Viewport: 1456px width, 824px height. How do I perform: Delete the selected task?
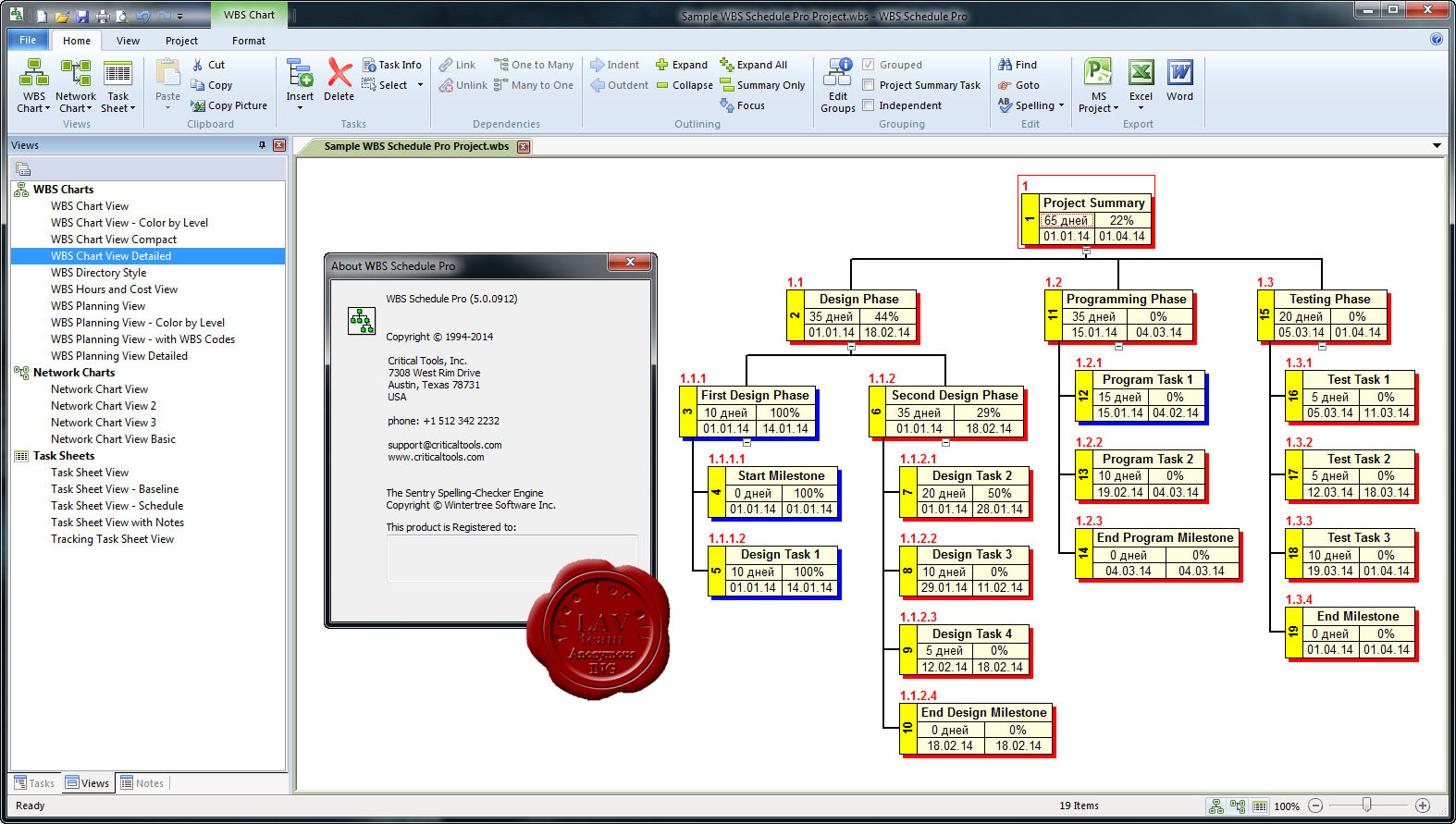point(339,80)
